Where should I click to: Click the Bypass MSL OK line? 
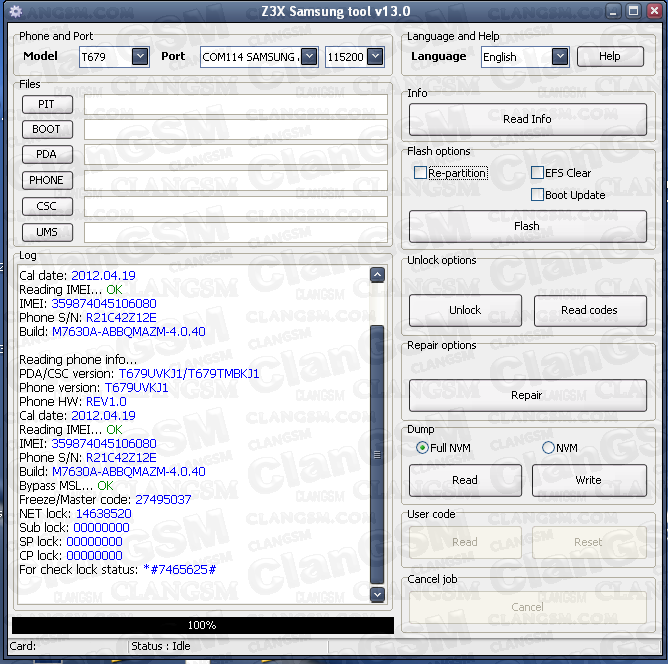coord(66,486)
